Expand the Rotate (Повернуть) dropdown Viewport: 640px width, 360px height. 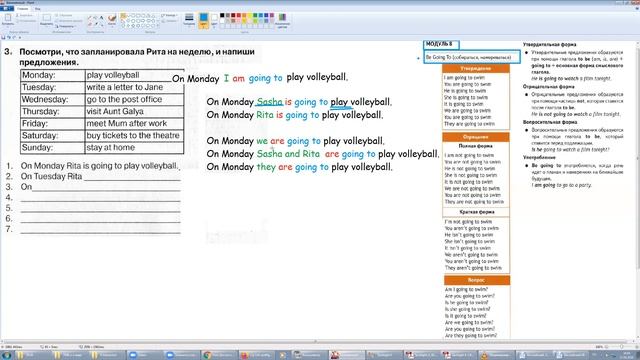[66, 26]
